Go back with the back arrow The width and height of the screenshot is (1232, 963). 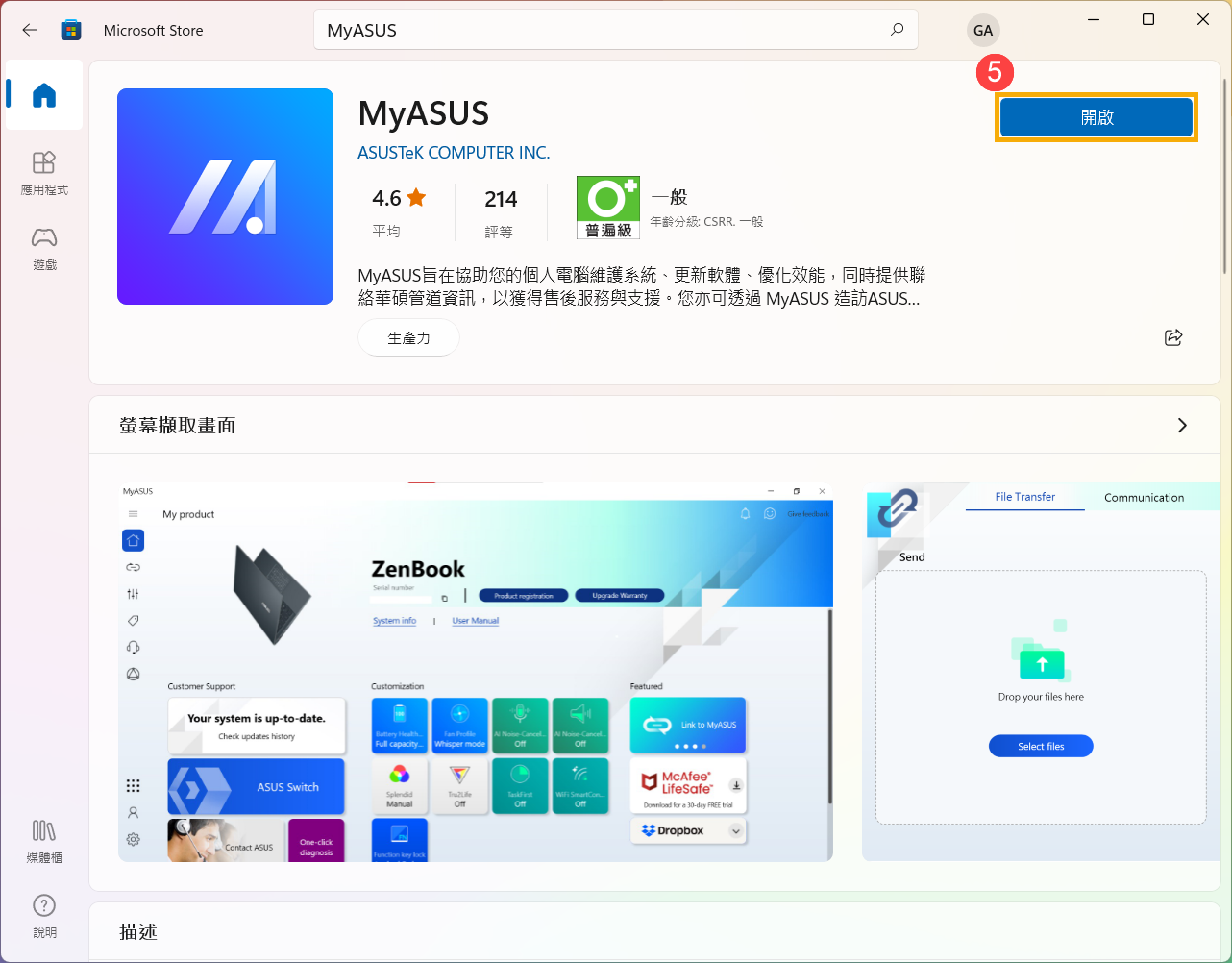30,30
